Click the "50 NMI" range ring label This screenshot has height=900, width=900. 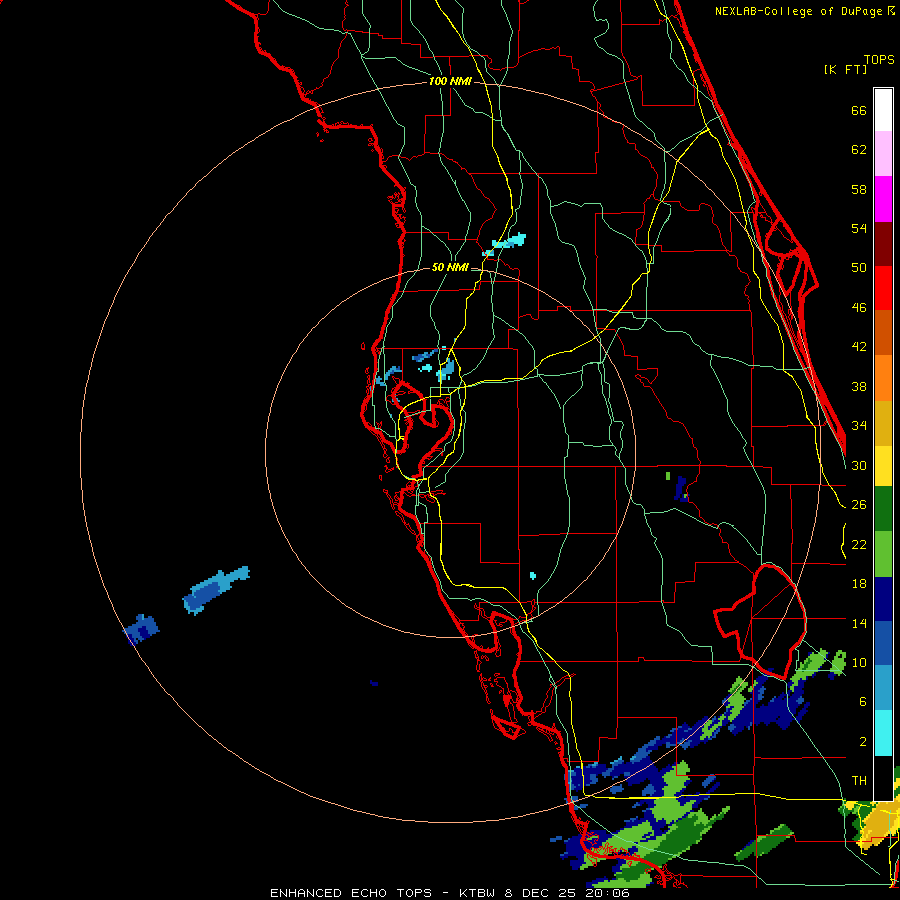(x=450, y=267)
